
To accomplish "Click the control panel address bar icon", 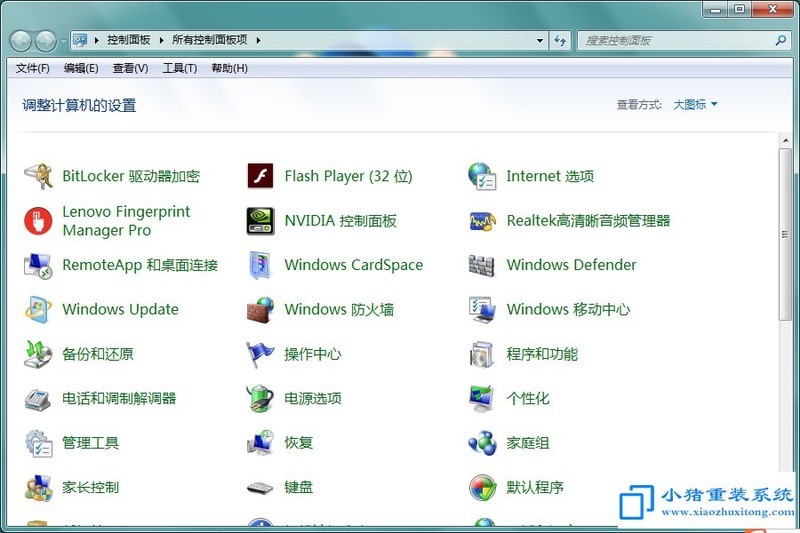I will 80,40.
